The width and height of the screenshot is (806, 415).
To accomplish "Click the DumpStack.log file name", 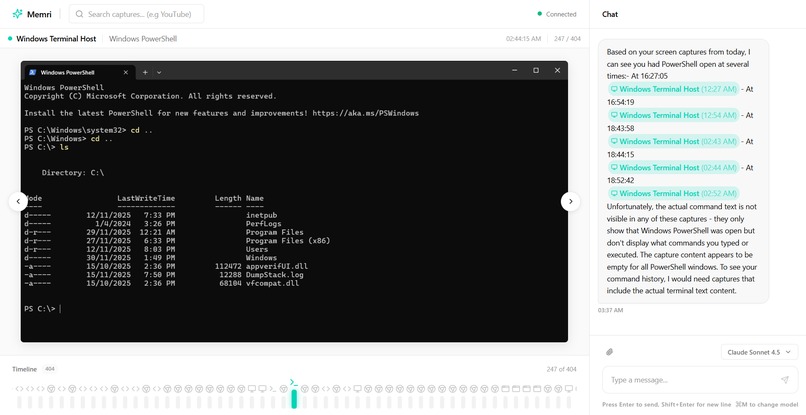I will click(x=274, y=275).
